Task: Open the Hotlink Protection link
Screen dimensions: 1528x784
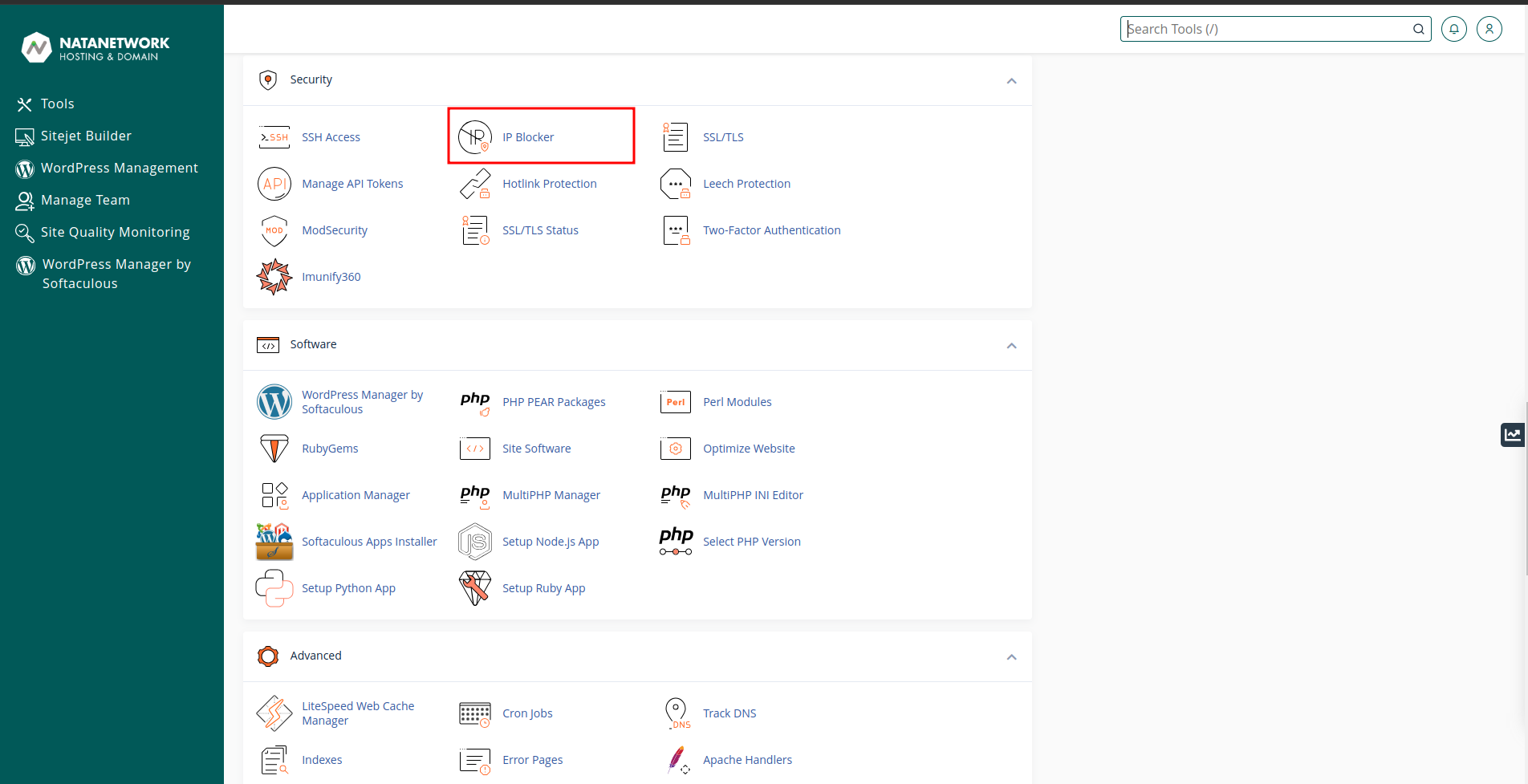Action: coord(550,184)
